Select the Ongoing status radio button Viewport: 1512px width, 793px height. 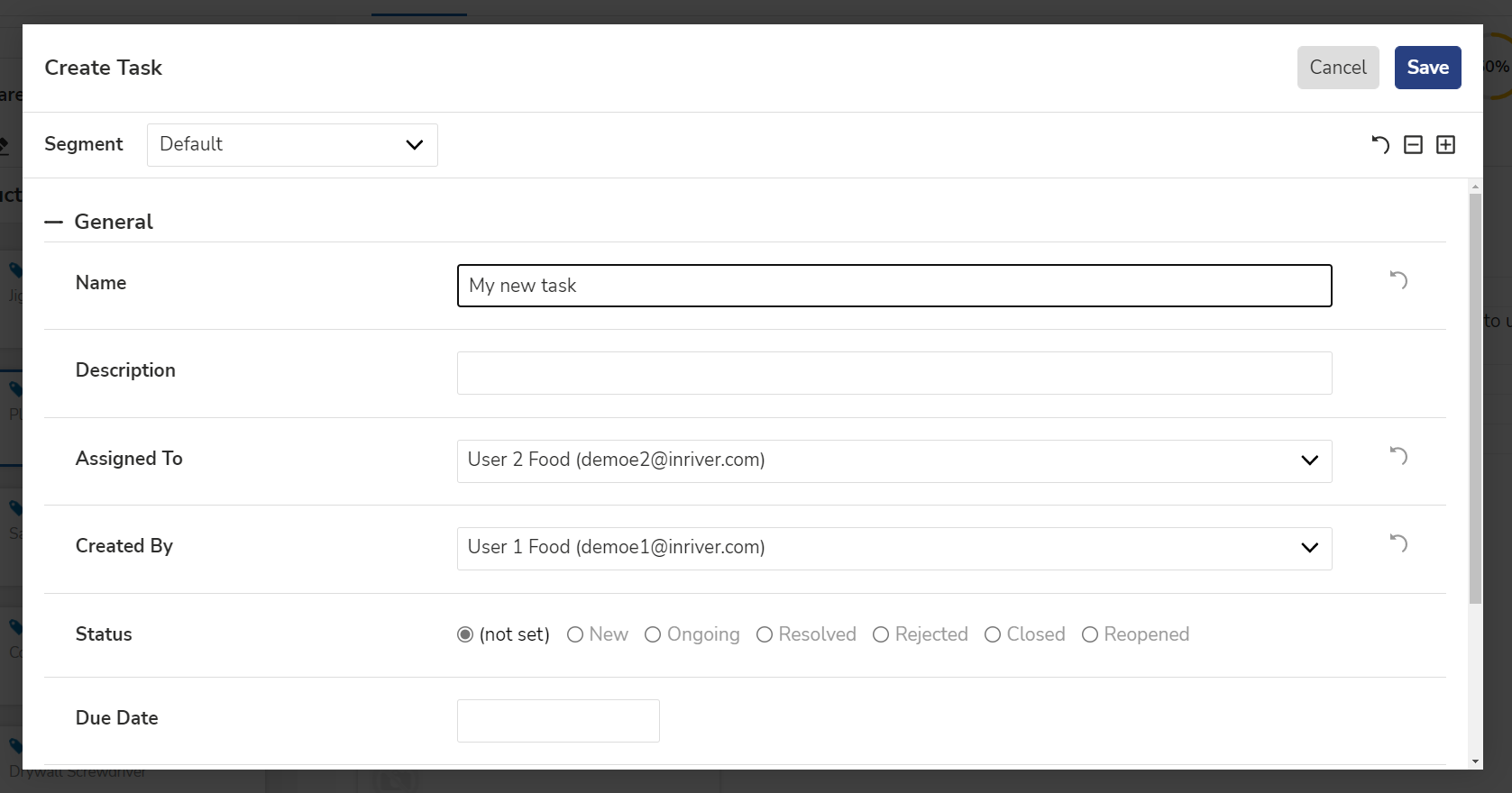(653, 634)
